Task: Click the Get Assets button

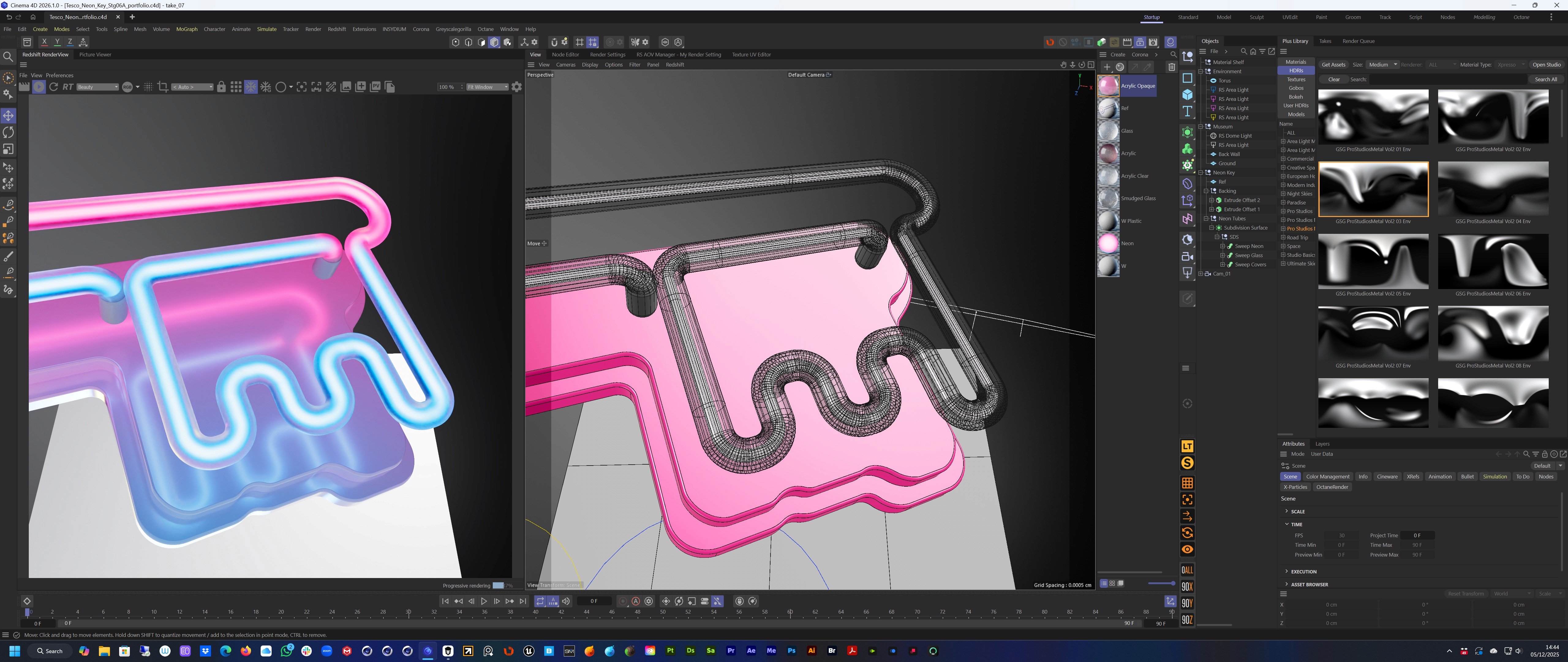Action: (1333, 65)
